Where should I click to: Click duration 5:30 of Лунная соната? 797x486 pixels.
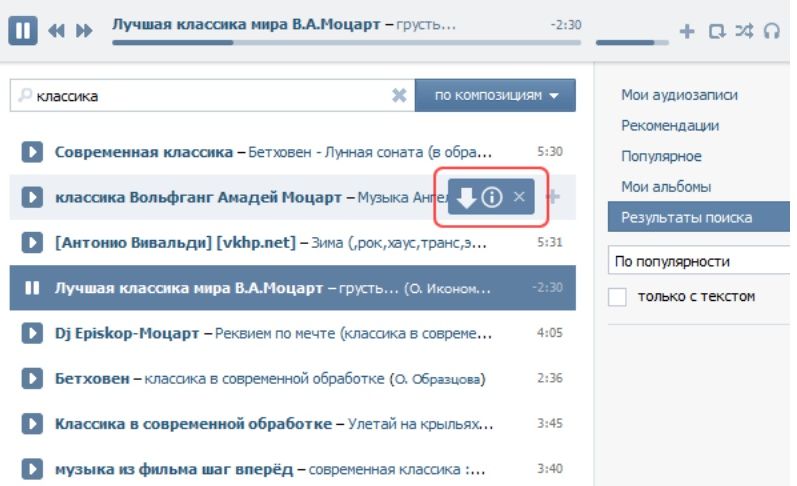550,151
